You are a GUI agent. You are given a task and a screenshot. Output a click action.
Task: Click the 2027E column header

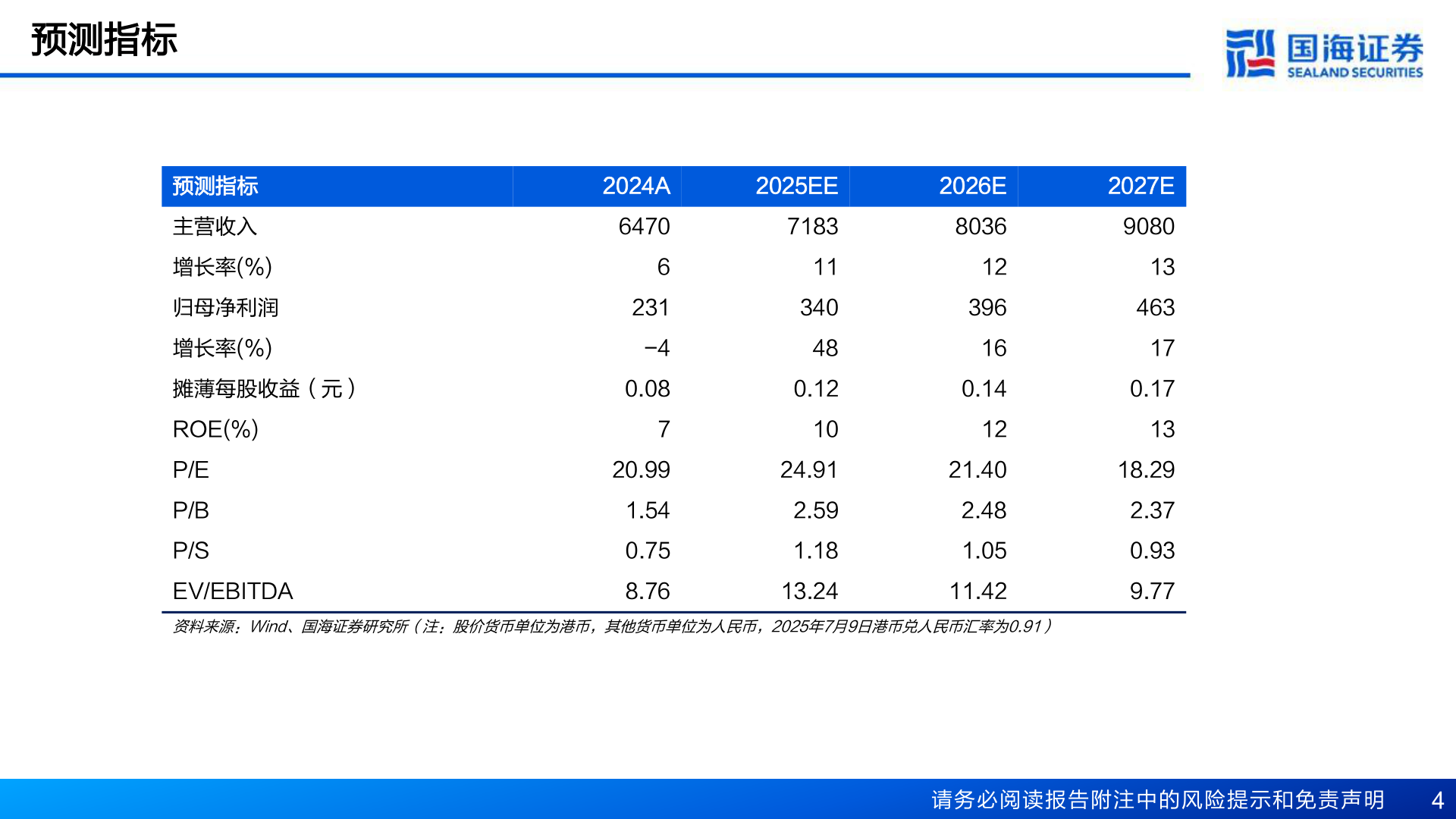coord(1142,186)
